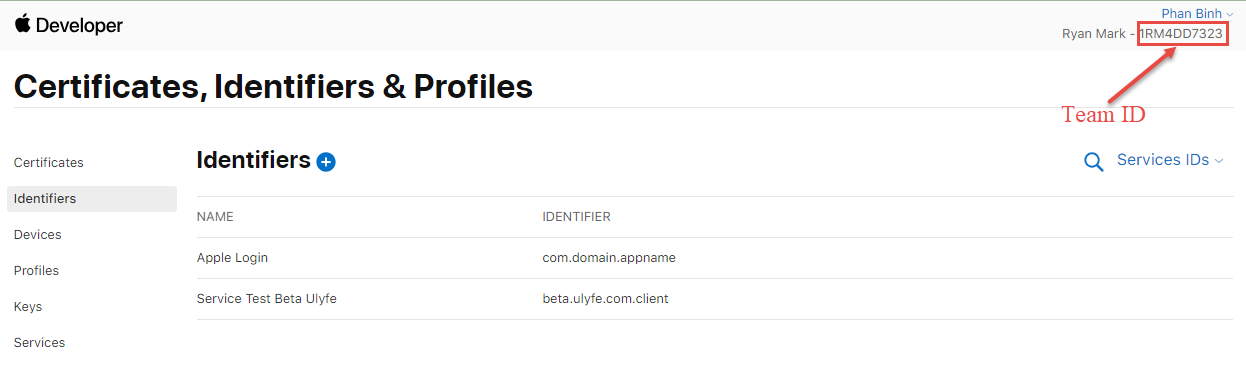The height and width of the screenshot is (370, 1246).
Task: Open the Apple Login identifier
Action: click(232, 258)
